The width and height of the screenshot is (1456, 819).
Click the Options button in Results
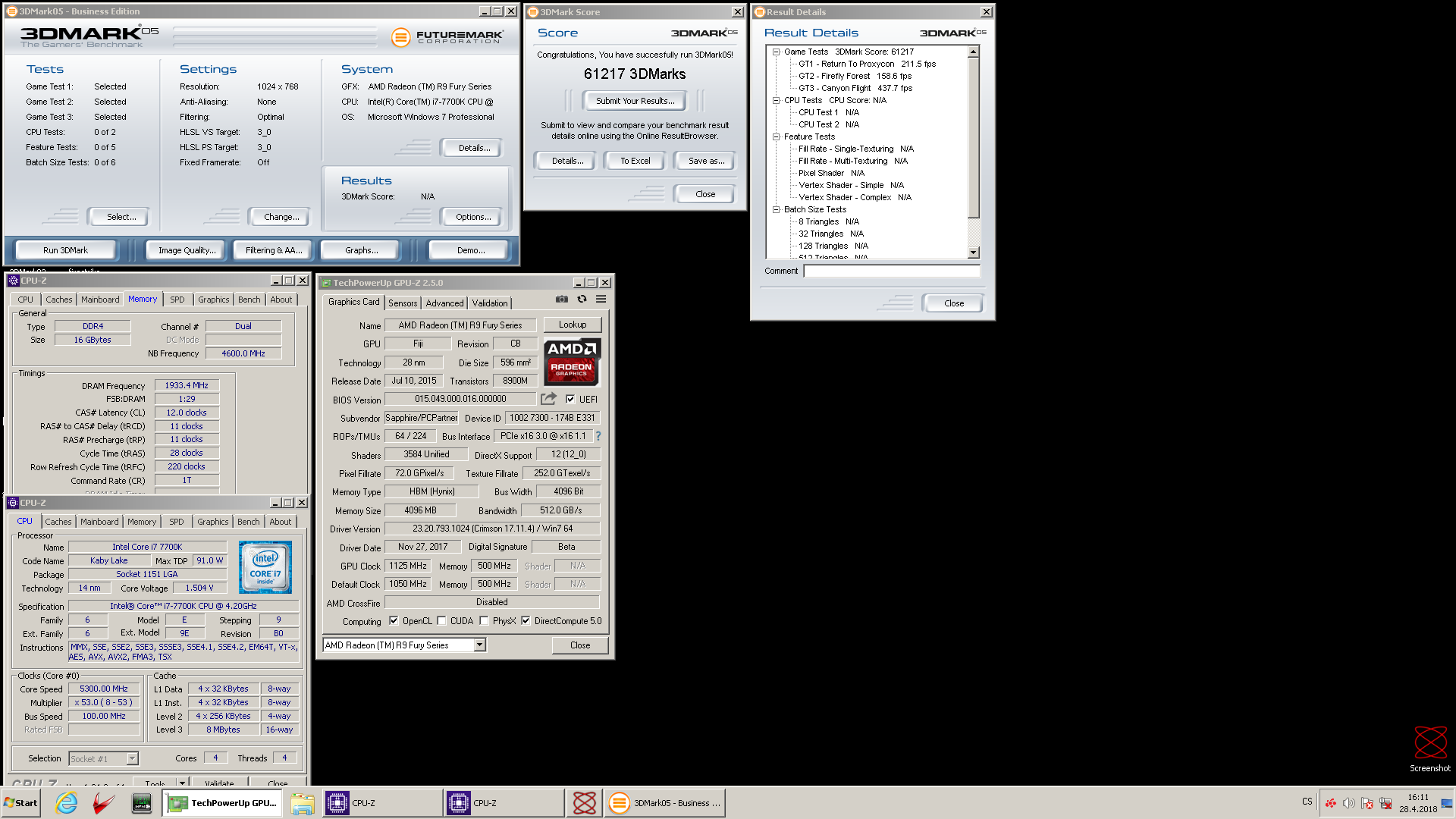473,217
